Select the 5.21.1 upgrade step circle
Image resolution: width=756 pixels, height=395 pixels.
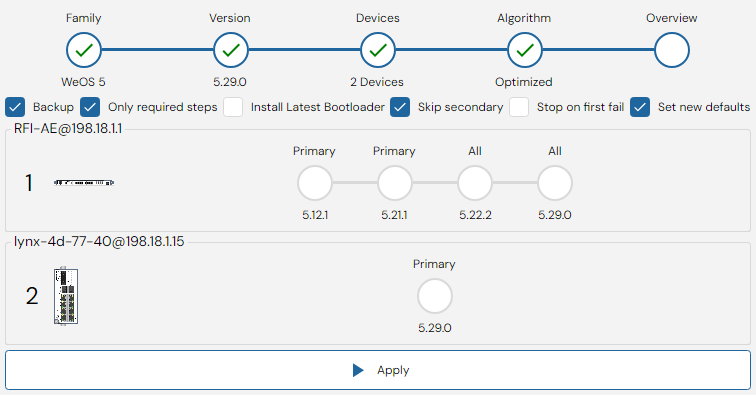pos(395,183)
